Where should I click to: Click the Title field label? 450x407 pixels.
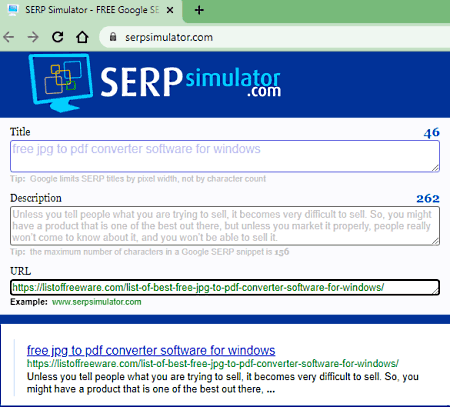coord(20,132)
